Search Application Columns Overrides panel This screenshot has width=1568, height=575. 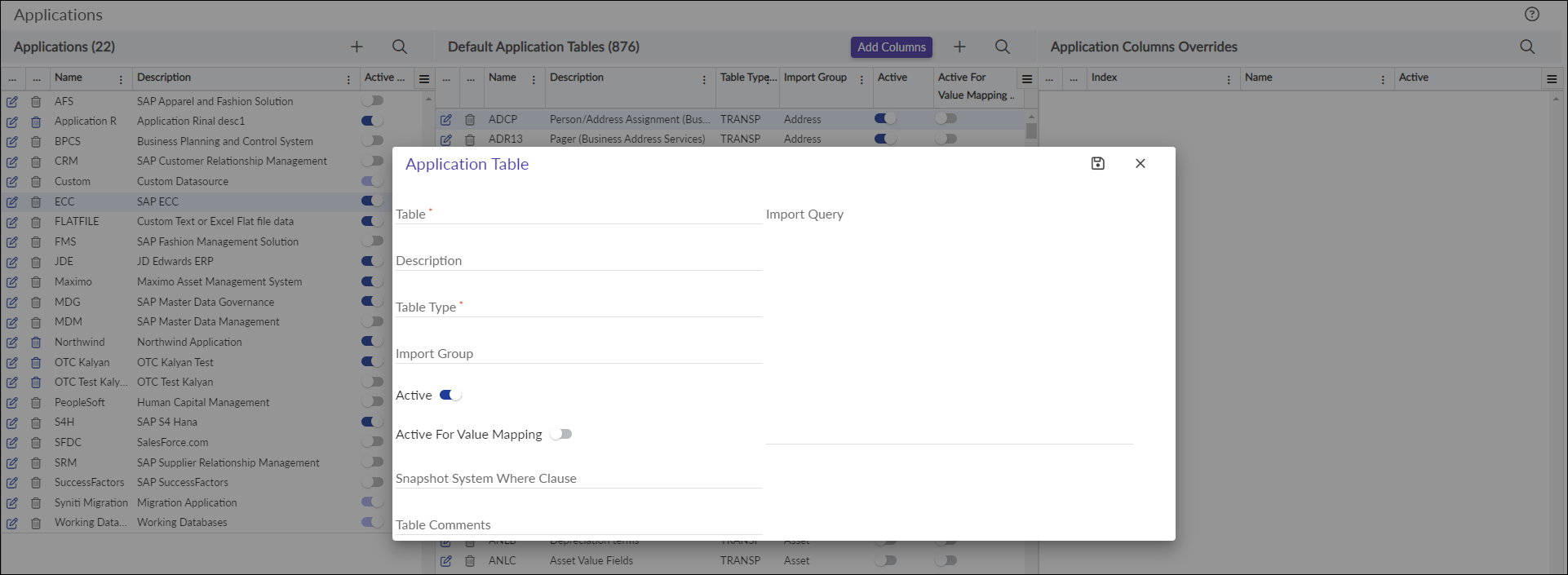pos(1527,47)
